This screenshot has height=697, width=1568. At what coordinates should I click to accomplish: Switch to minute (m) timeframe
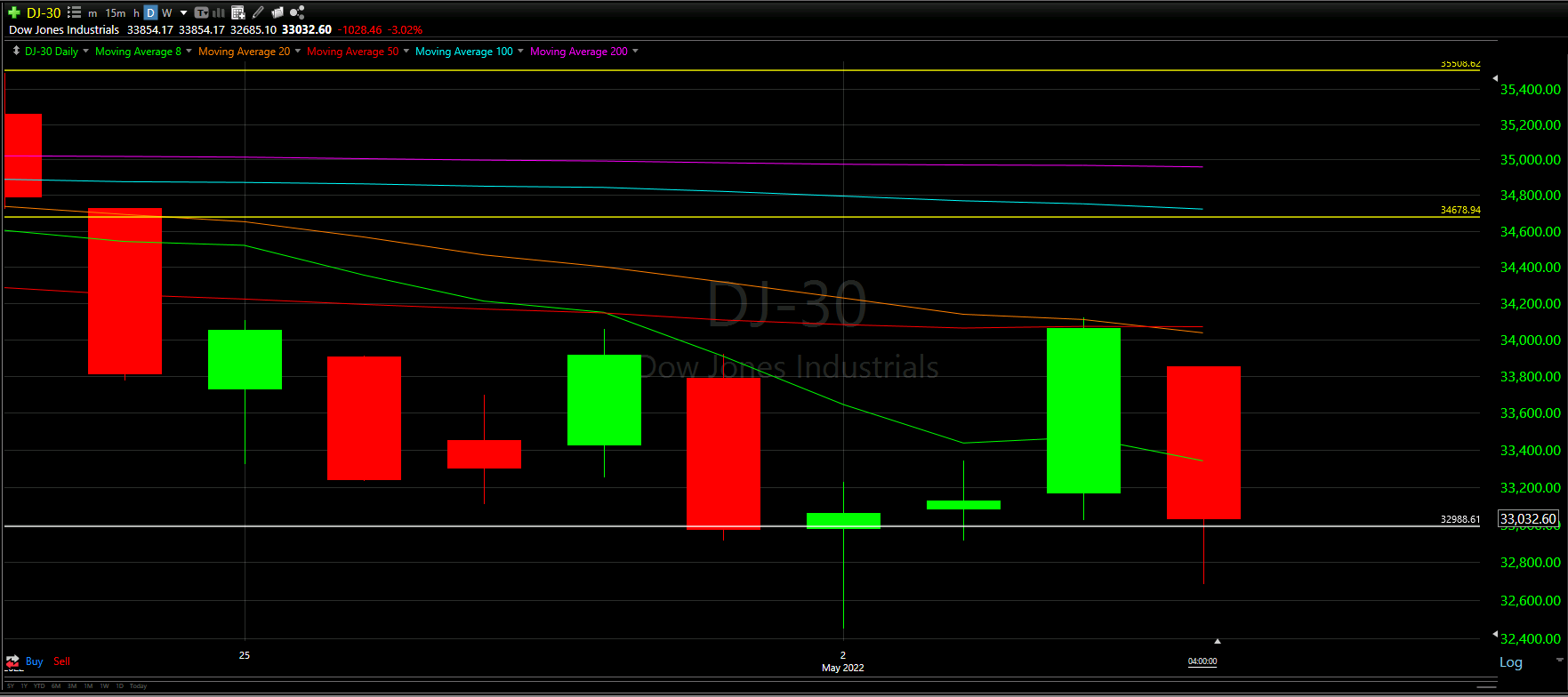(92, 13)
